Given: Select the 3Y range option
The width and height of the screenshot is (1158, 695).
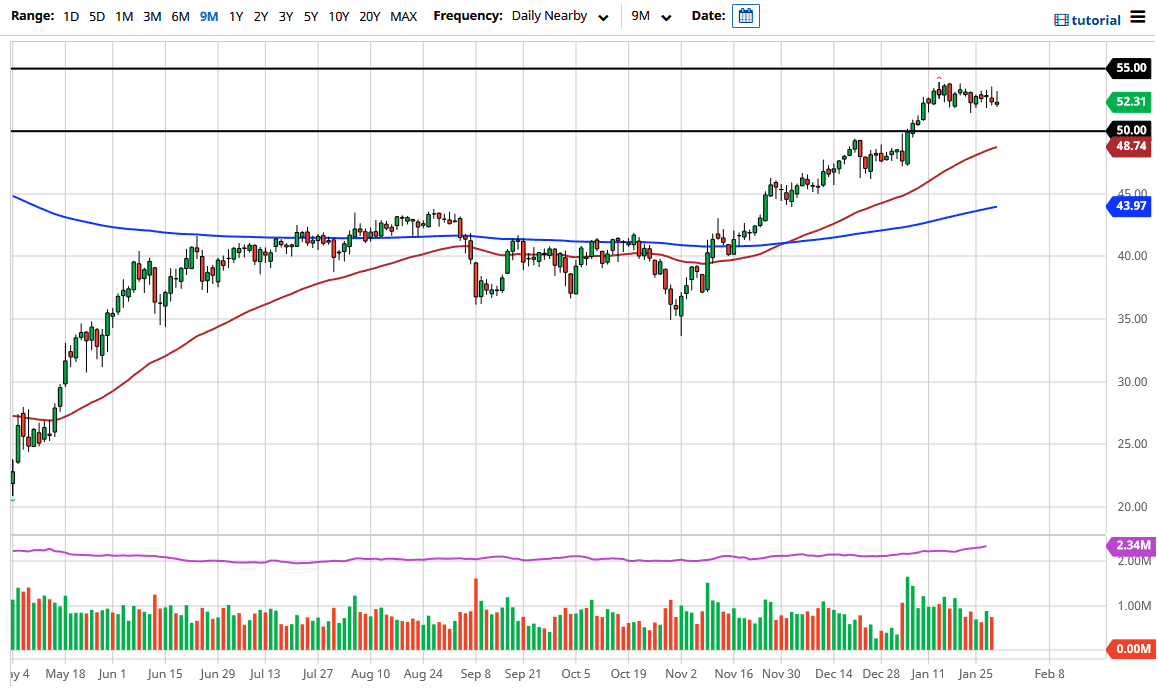Looking at the screenshot, I should point(285,16).
